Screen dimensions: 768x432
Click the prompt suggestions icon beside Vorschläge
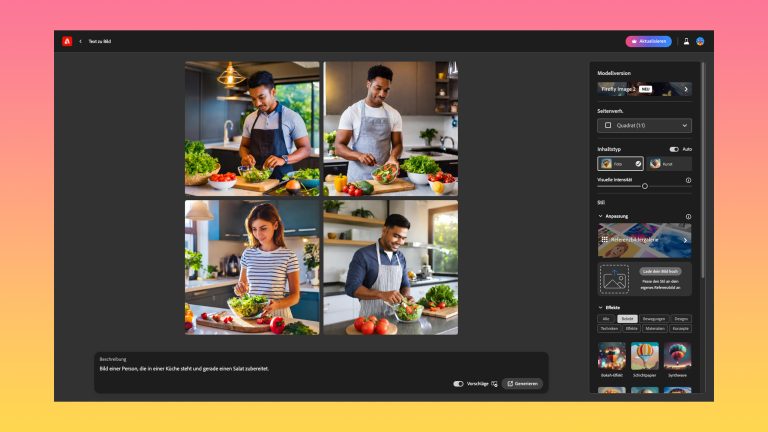[x=494, y=383]
